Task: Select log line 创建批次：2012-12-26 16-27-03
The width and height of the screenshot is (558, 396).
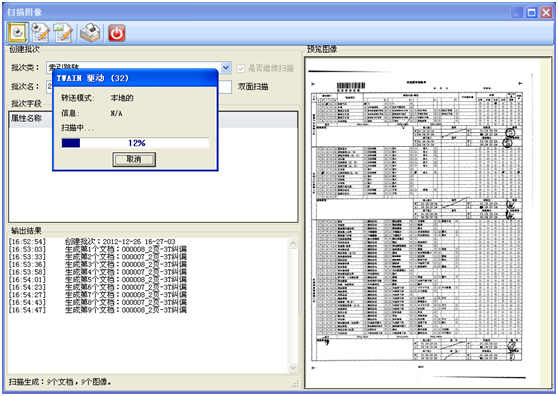Action: (120, 242)
